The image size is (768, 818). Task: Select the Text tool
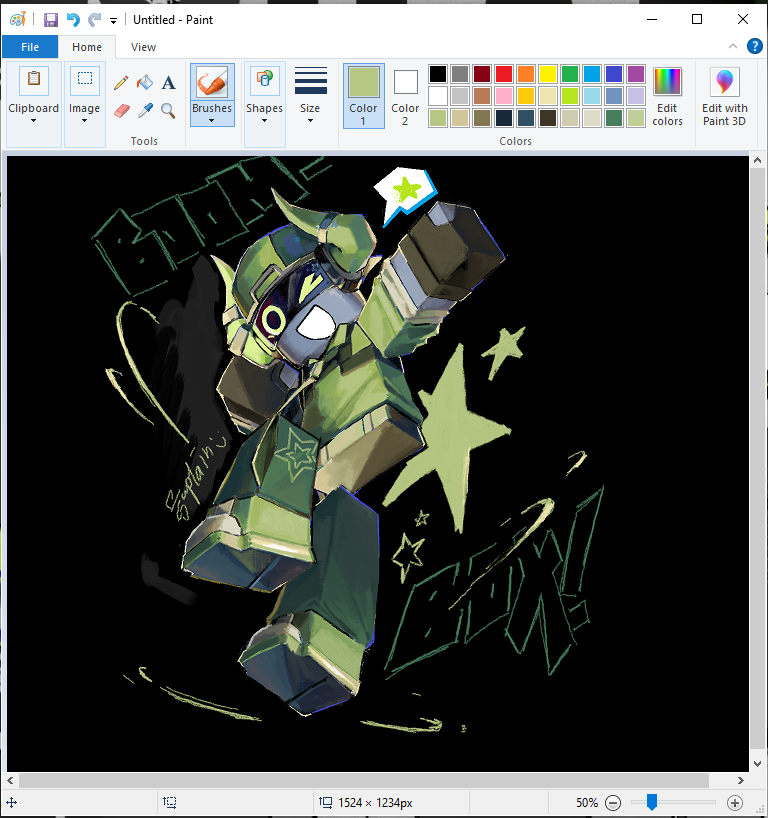click(x=168, y=82)
